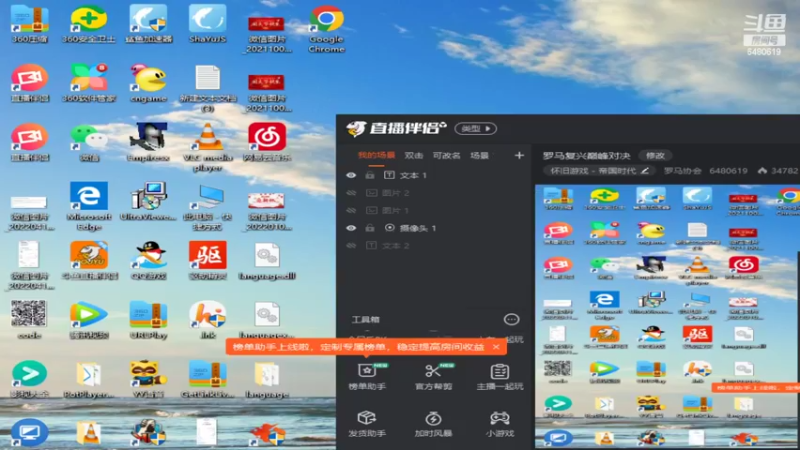Open more toolbox options via the circled dots icon
The image size is (800, 450).
click(511, 319)
